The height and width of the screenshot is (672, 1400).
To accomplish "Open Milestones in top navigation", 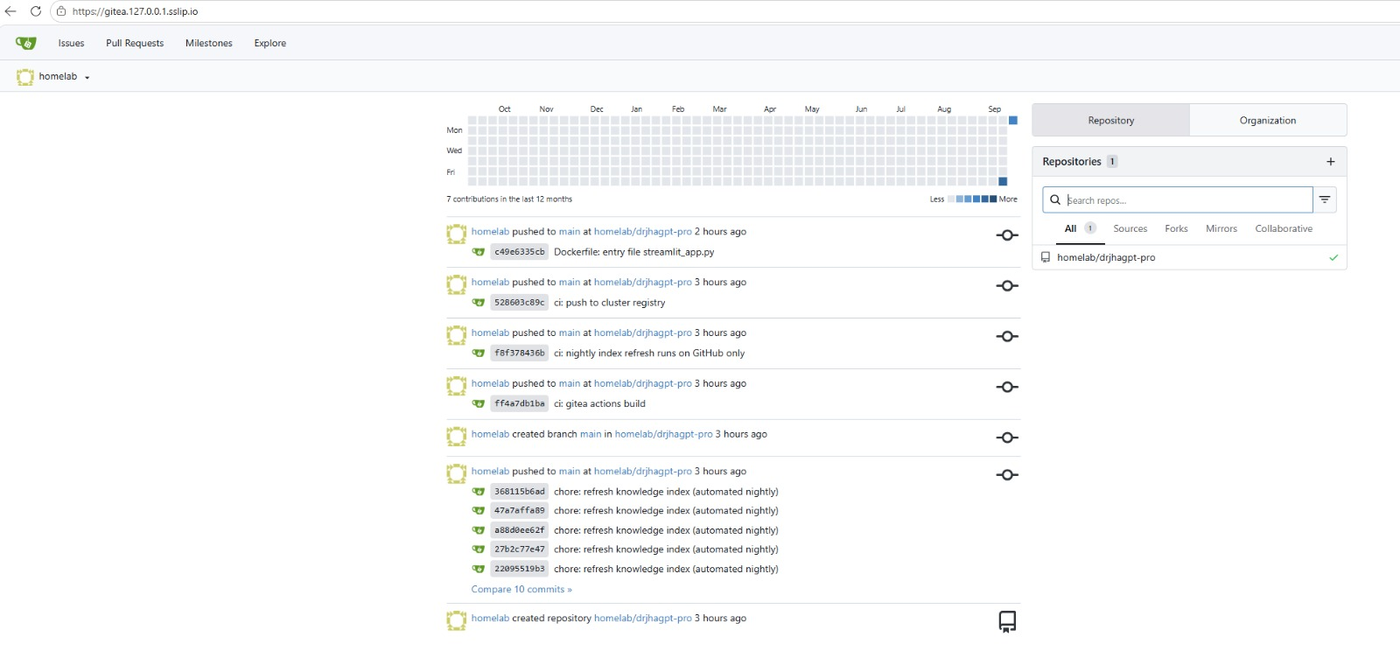I will tap(209, 43).
